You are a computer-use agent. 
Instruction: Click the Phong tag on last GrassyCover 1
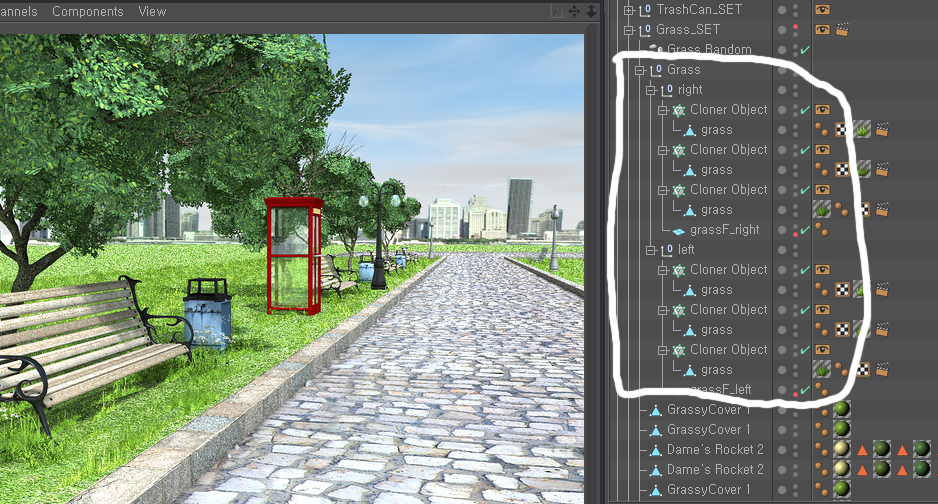[823, 489]
